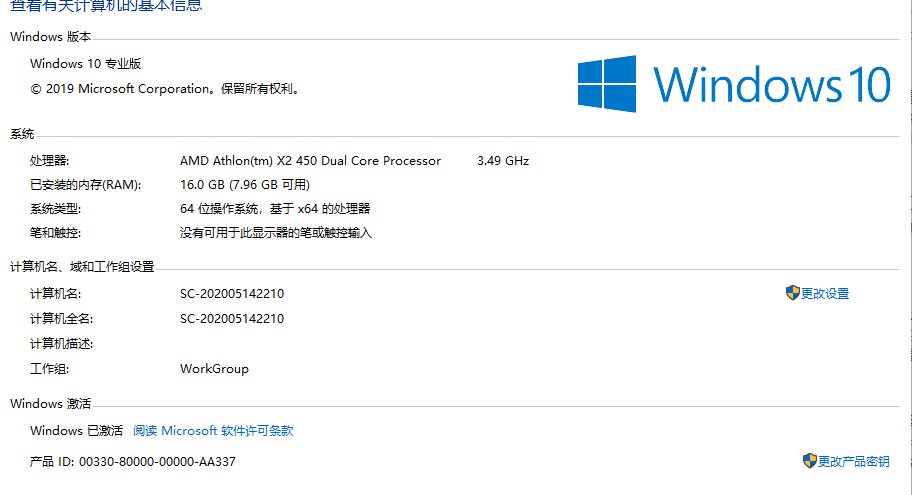Open 阅读 Microsoft 软件许可条款 link
912x495 pixels.
[x=213, y=430]
